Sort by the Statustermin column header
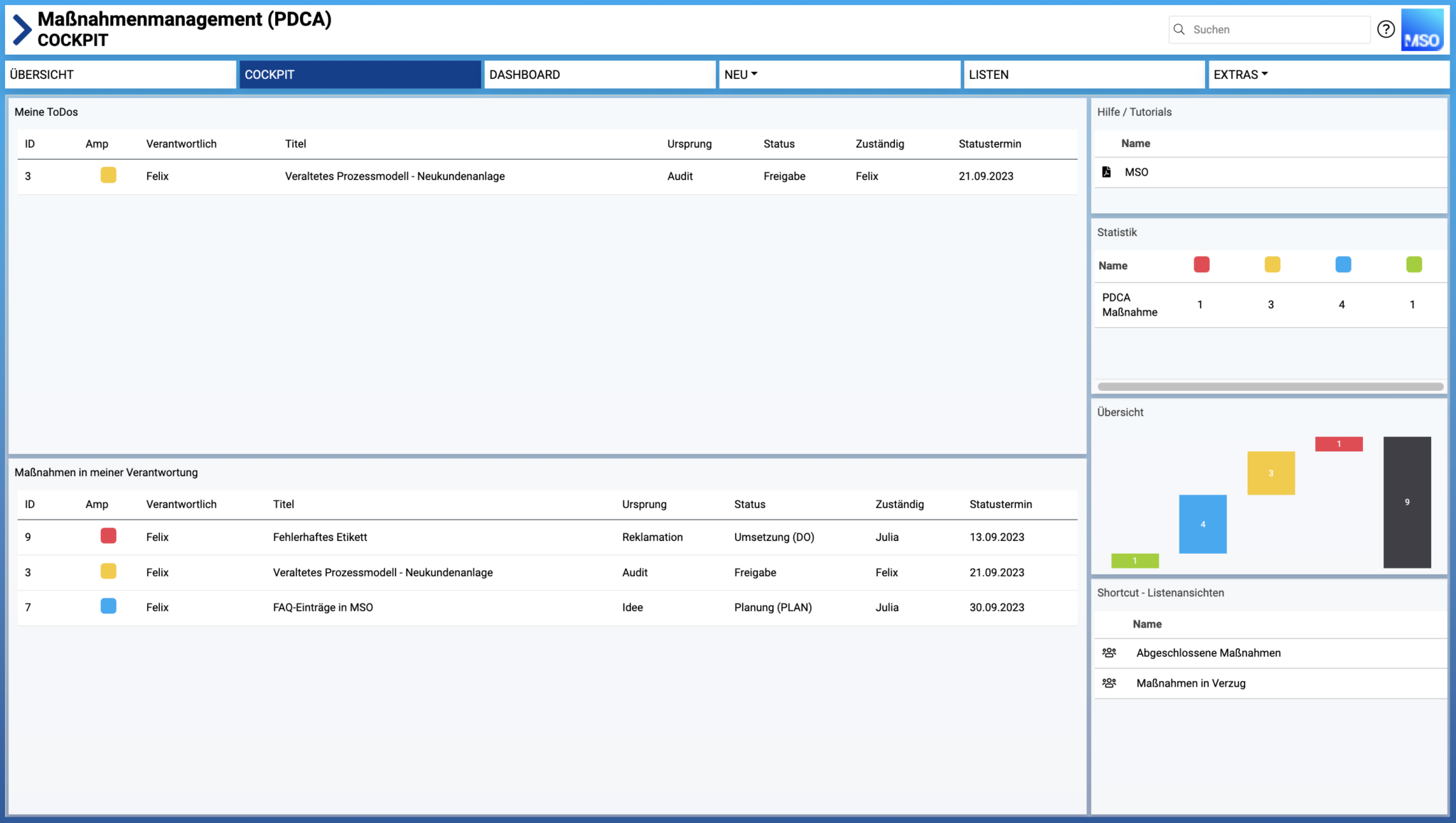This screenshot has height=823, width=1456. click(x=990, y=144)
